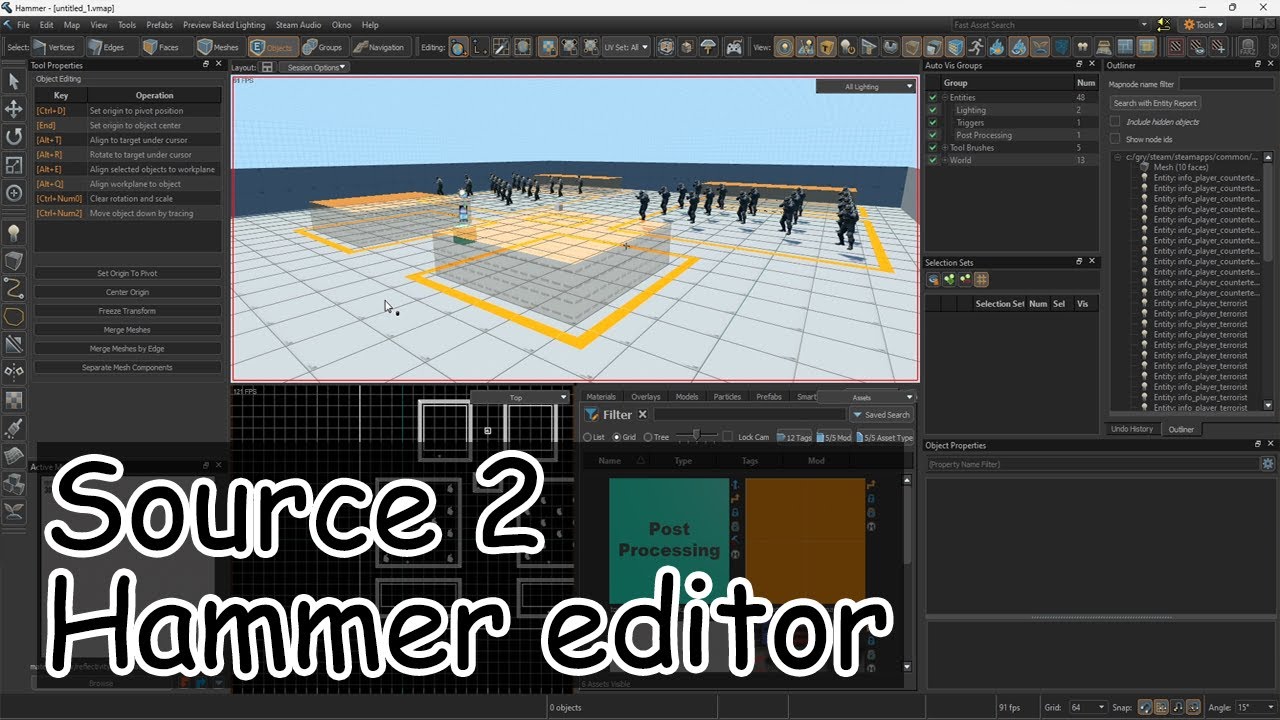The height and width of the screenshot is (720, 1280).
Task: Switch to the Models tab in asset browser
Action: coord(687,397)
